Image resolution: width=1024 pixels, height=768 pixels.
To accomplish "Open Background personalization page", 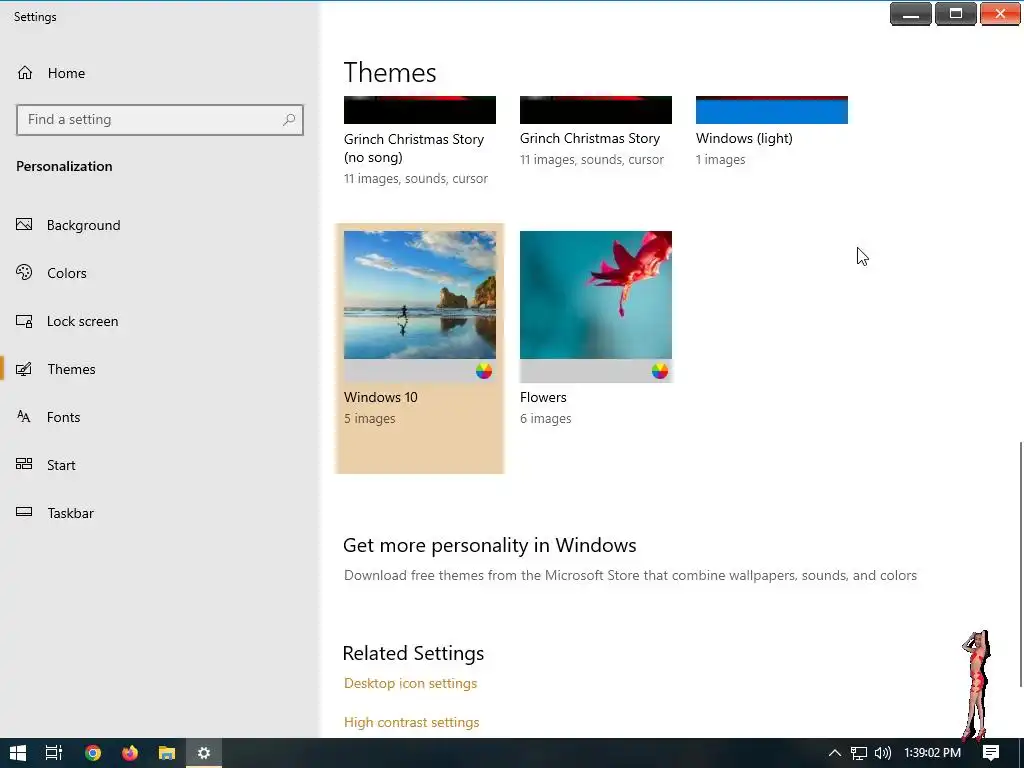I will click(x=83, y=225).
